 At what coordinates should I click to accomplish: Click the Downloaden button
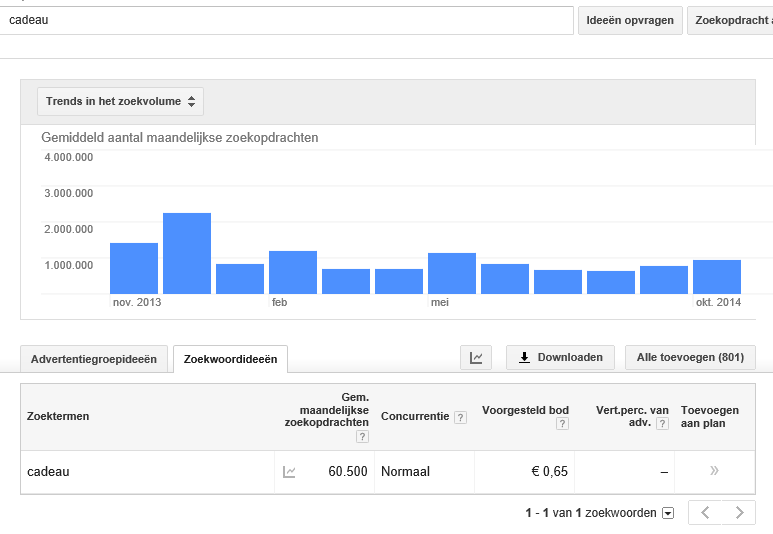(x=561, y=357)
